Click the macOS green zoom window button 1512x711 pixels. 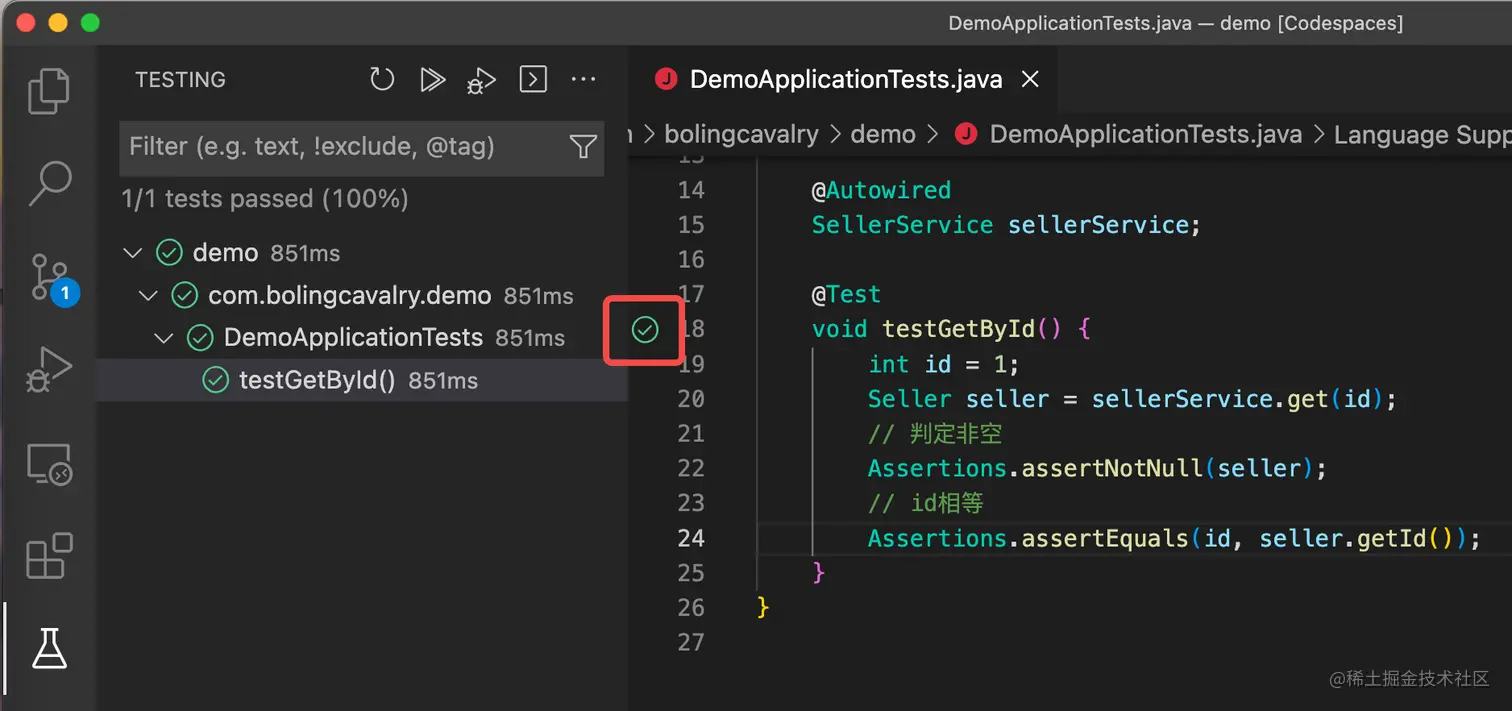pyautogui.click(x=90, y=22)
